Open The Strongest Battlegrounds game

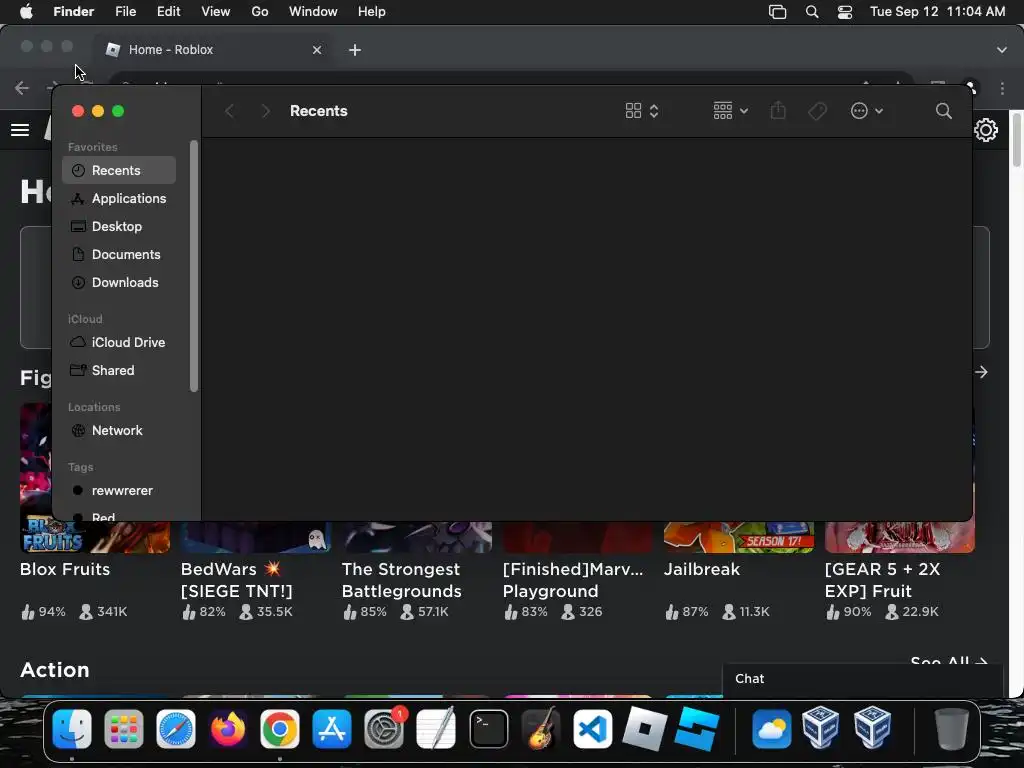pos(402,580)
